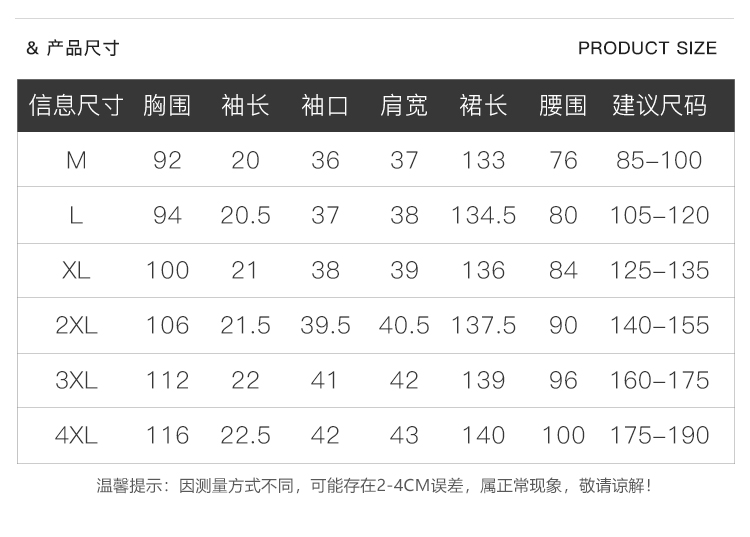Select the 腰围 column header
The width and height of the screenshot is (750, 537).
(563, 105)
